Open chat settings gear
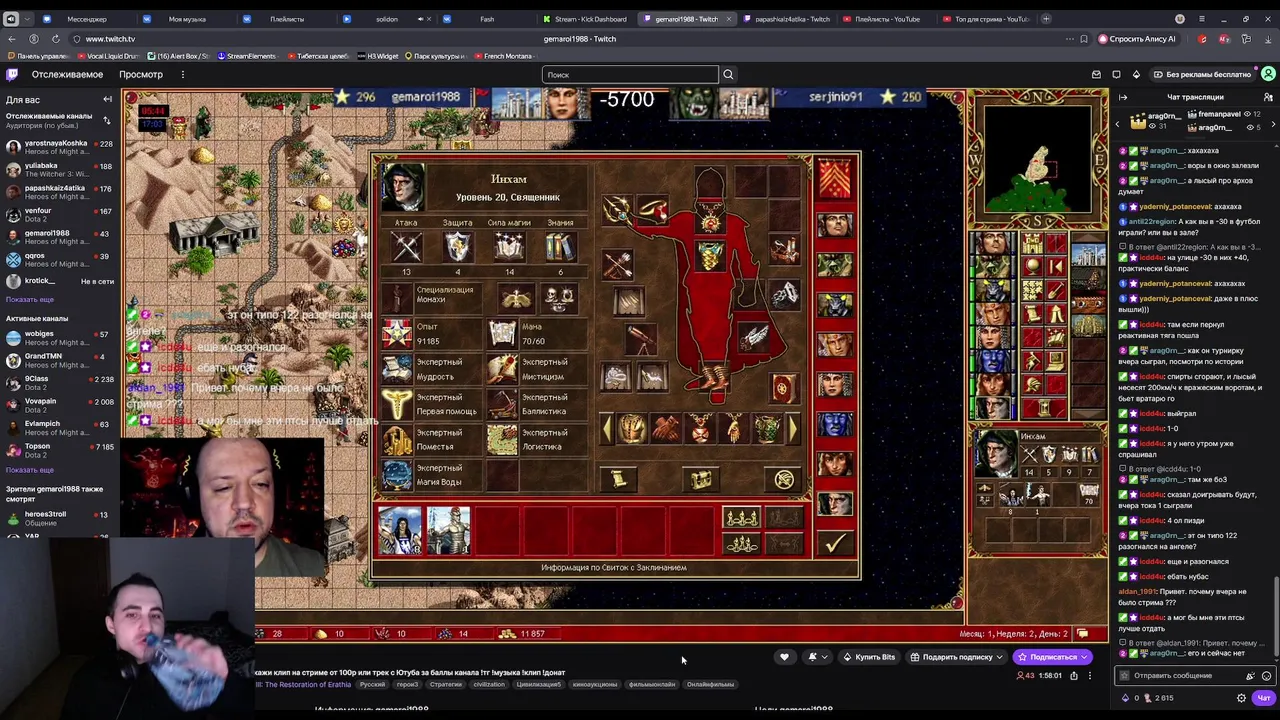The height and width of the screenshot is (720, 1280). pos(1242,697)
